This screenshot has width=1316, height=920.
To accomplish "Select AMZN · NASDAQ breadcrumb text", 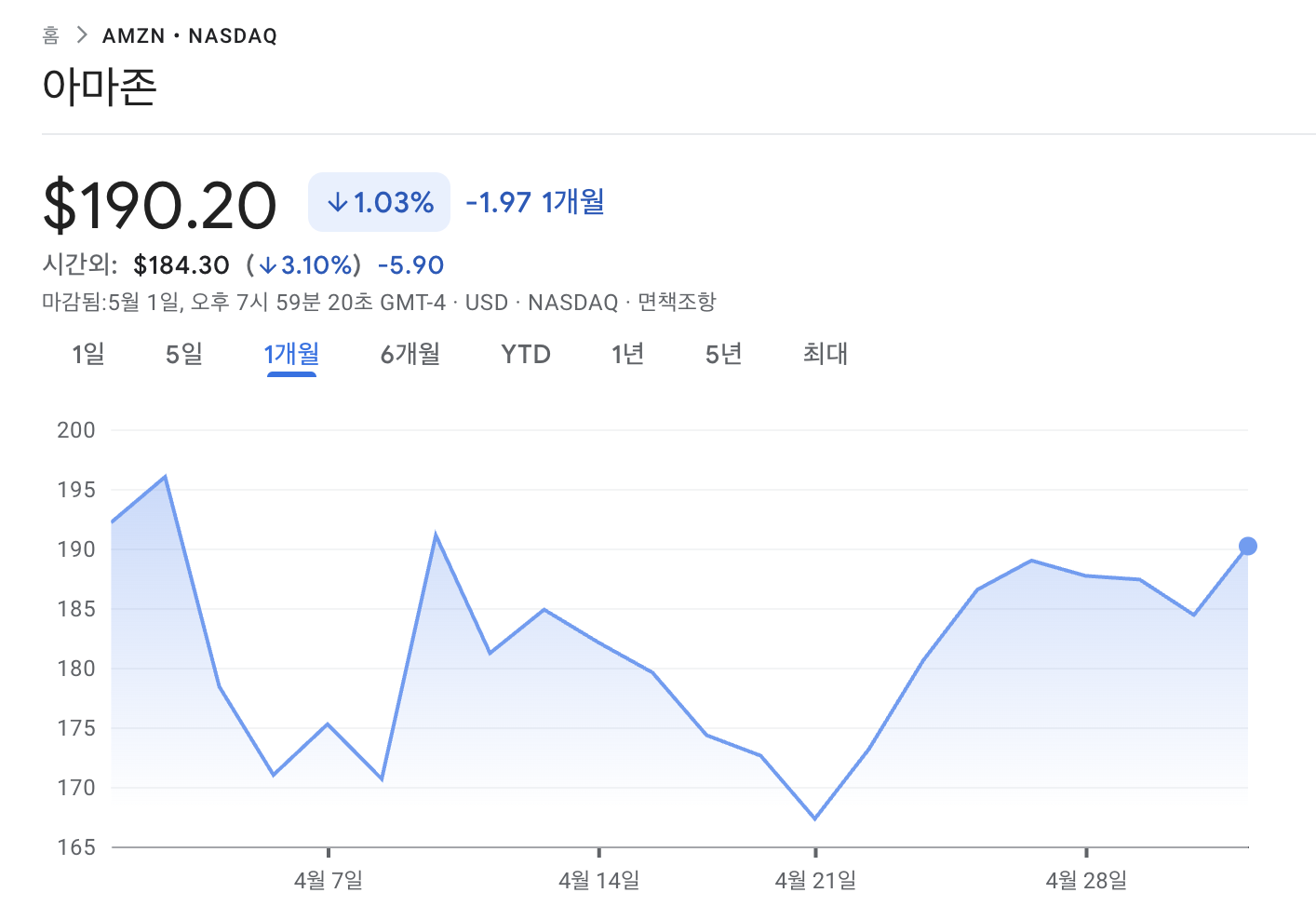I will tap(190, 35).
